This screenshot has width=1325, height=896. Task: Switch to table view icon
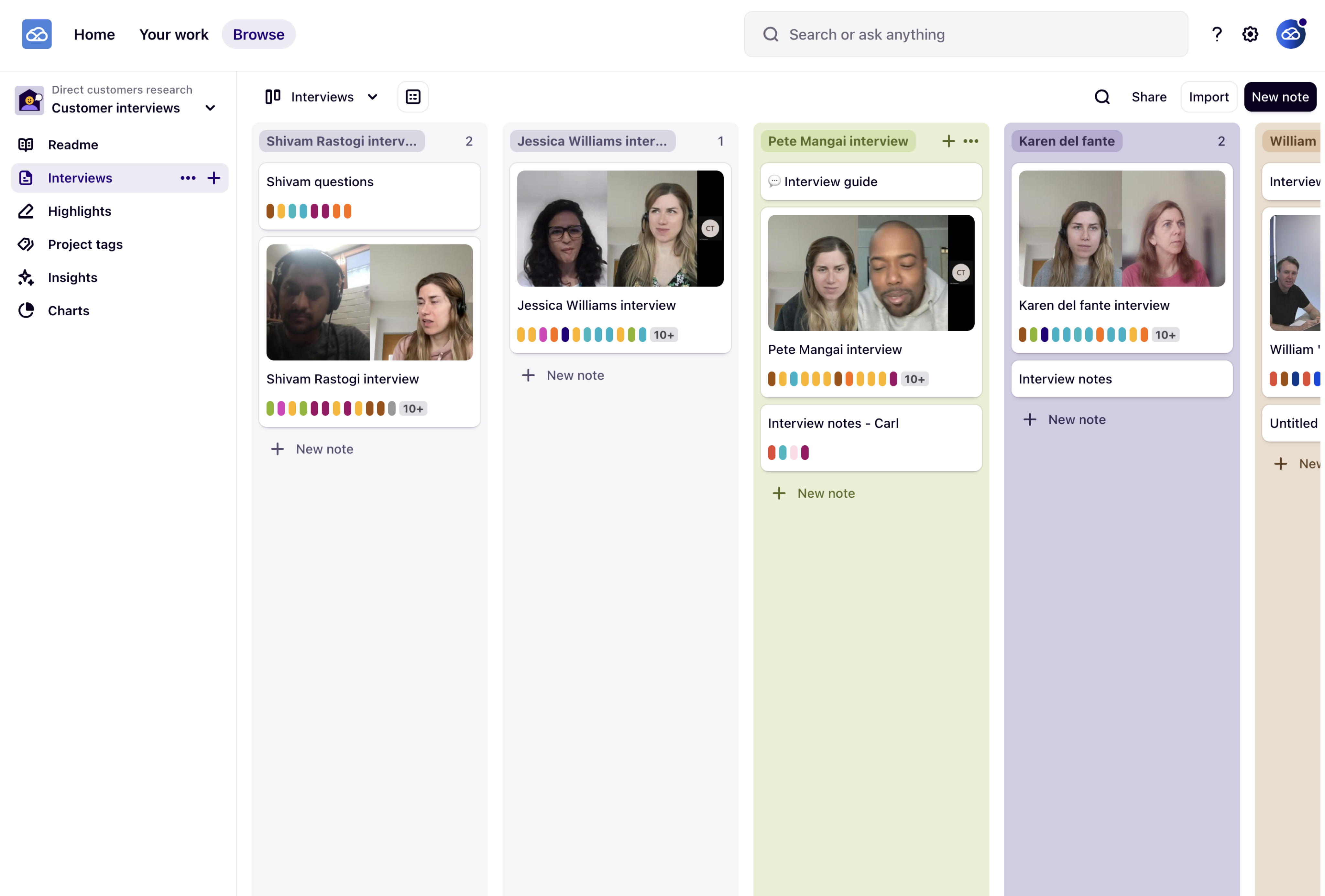(x=413, y=97)
